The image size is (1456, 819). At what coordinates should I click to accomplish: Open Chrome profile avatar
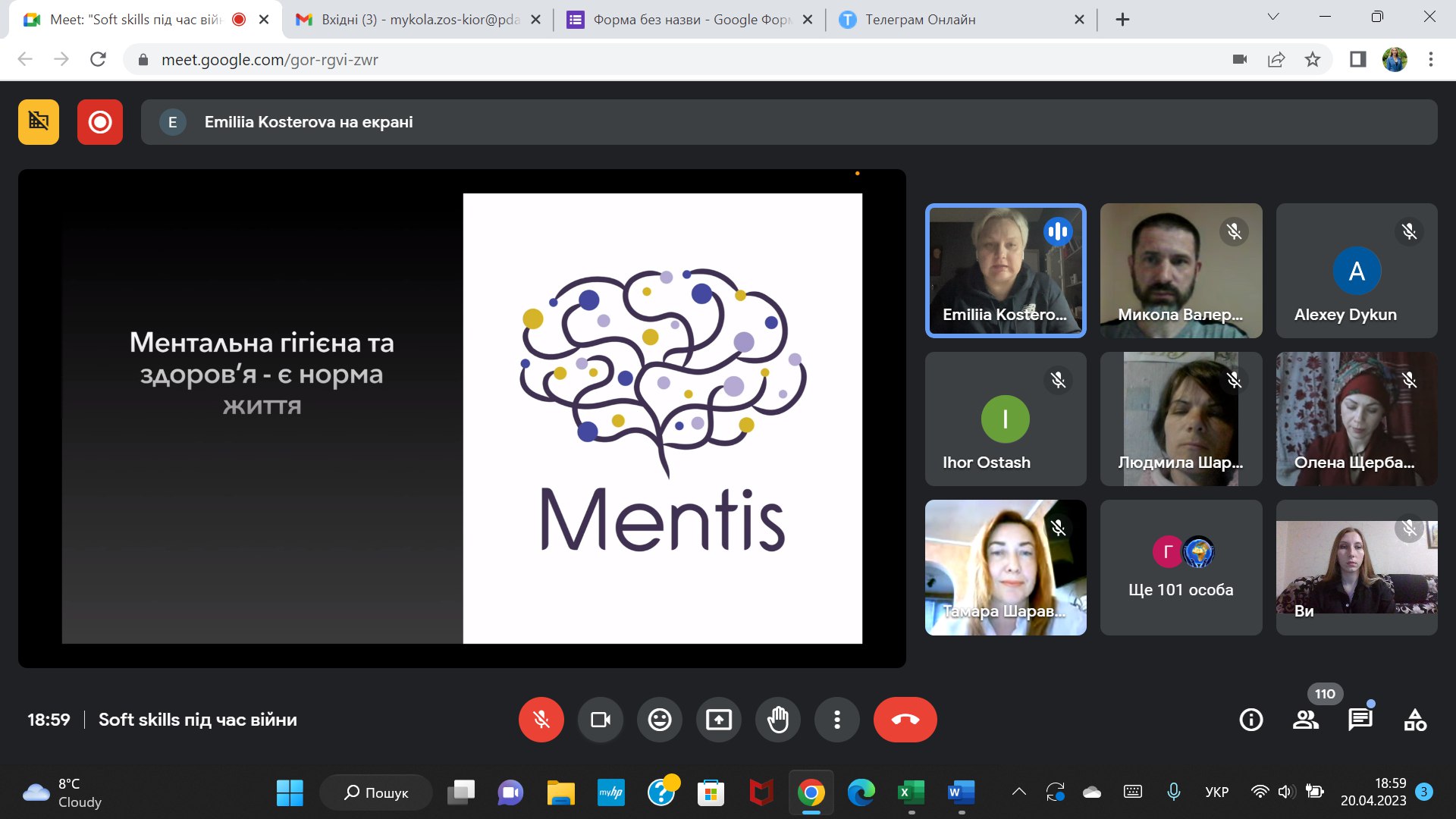(x=1395, y=59)
